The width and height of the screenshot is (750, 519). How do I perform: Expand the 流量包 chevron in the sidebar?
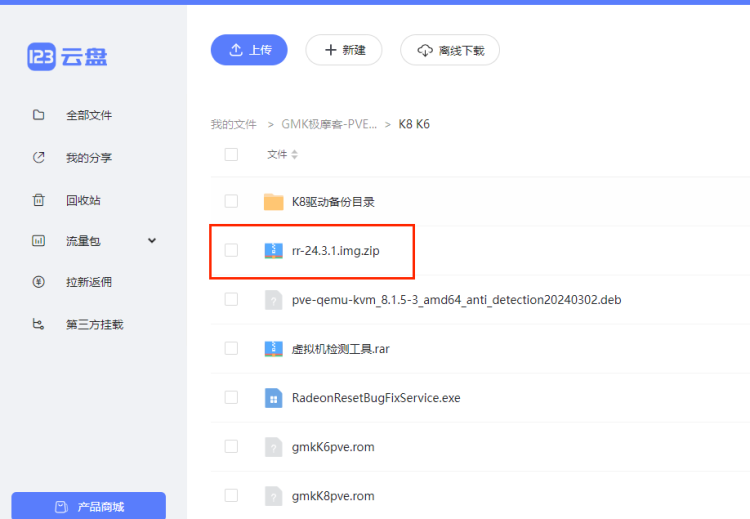152,241
